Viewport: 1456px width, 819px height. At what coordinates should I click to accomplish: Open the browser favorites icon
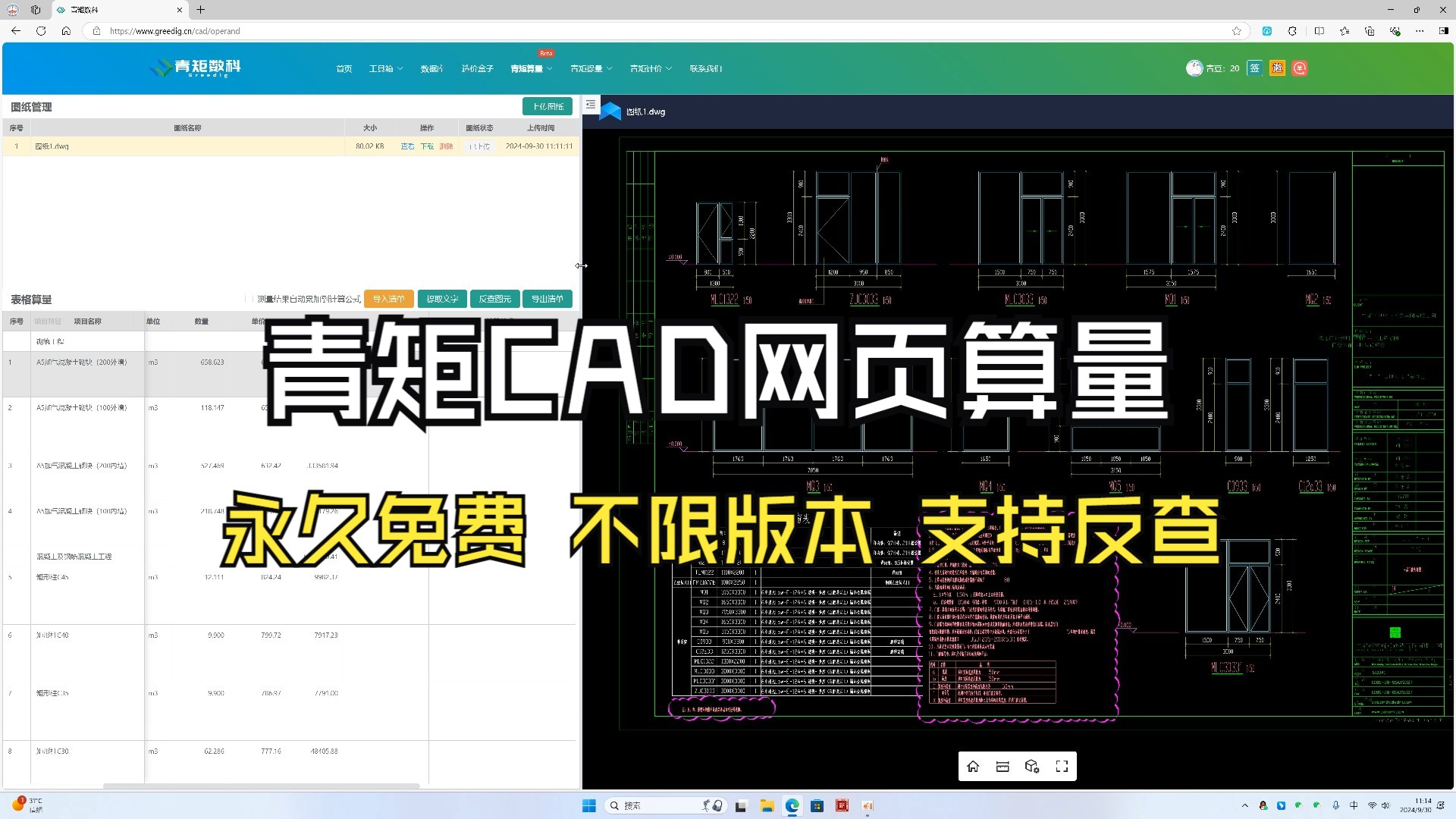click(x=1345, y=31)
